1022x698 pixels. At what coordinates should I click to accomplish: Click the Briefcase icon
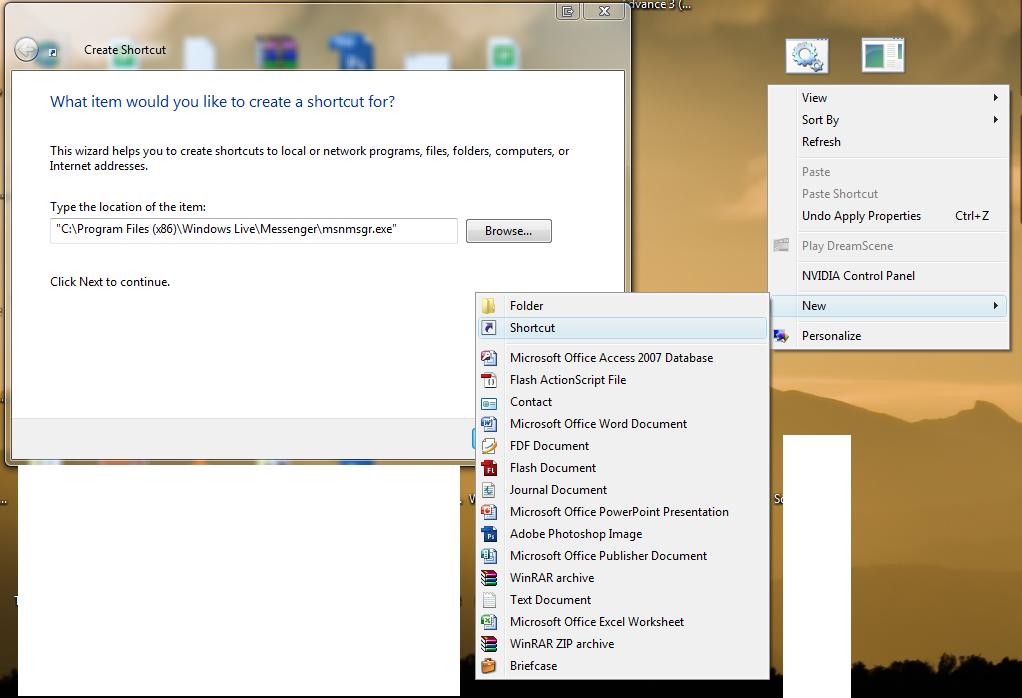pyautogui.click(x=489, y=666)
